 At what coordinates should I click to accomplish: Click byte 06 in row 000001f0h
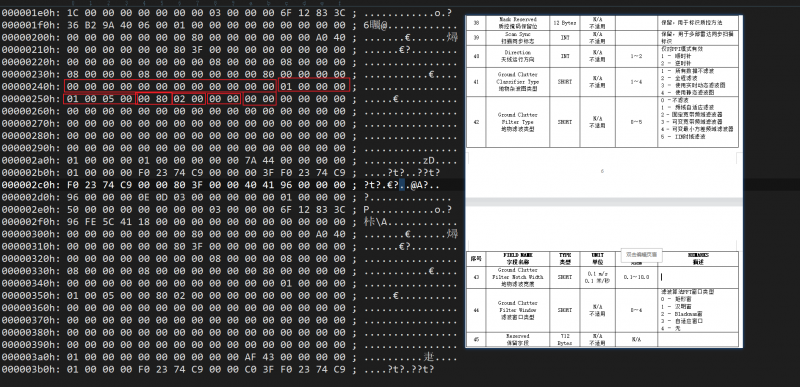(144, 25)
